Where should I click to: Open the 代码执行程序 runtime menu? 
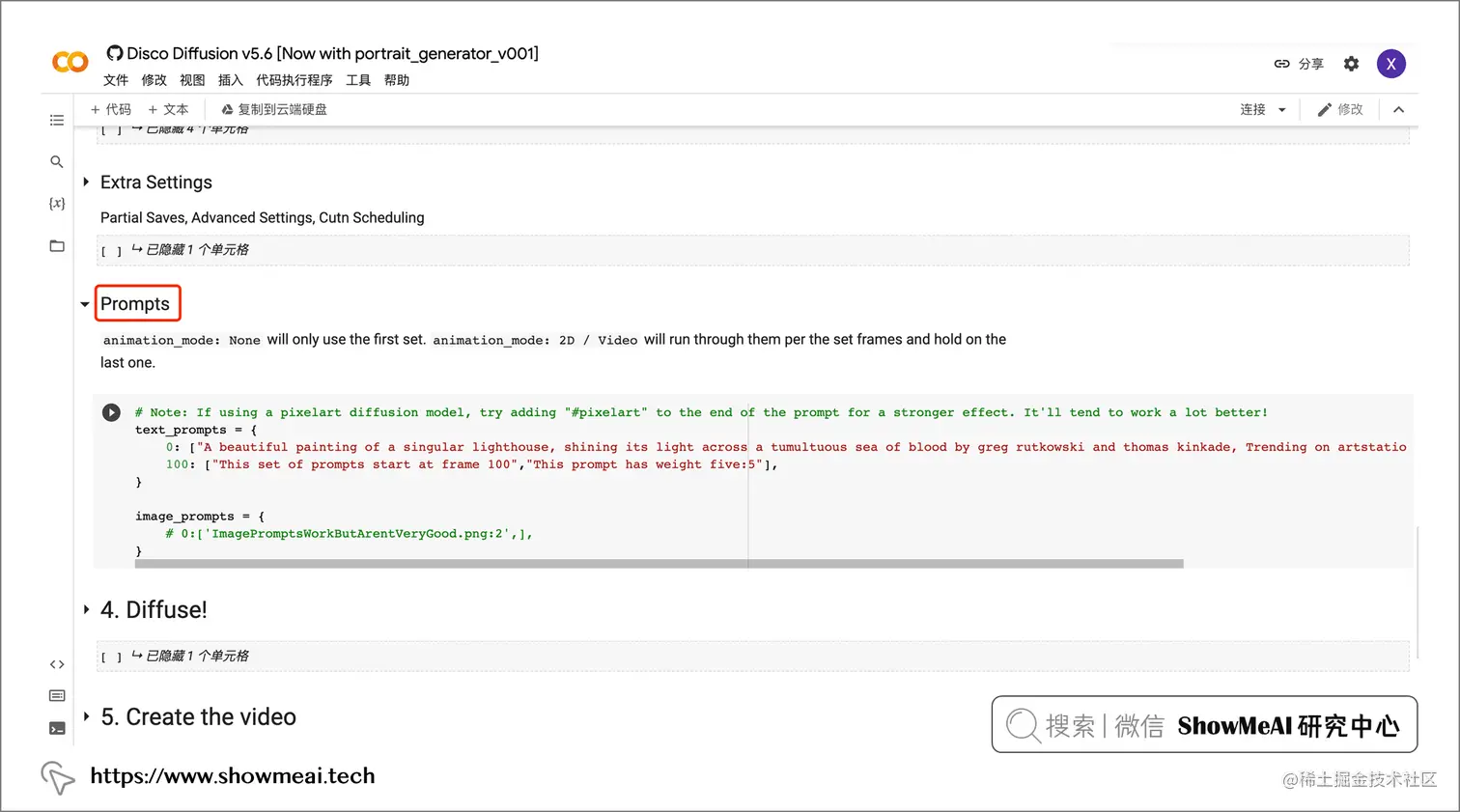(294, 80)
